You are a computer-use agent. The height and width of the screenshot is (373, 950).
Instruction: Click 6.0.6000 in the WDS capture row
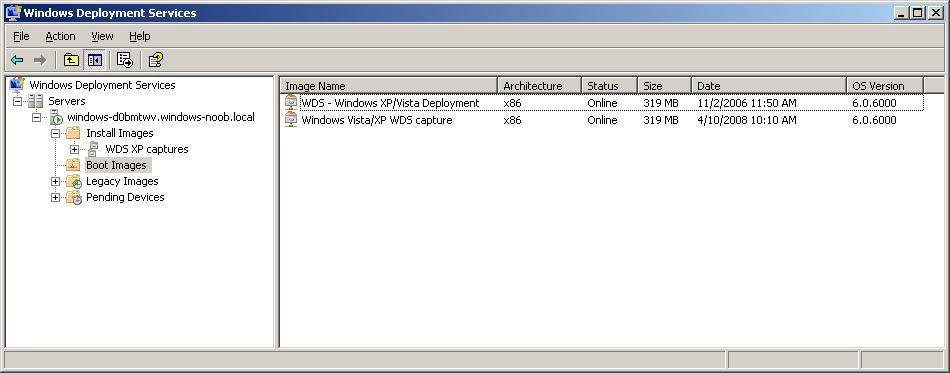(x=874, y=120)
